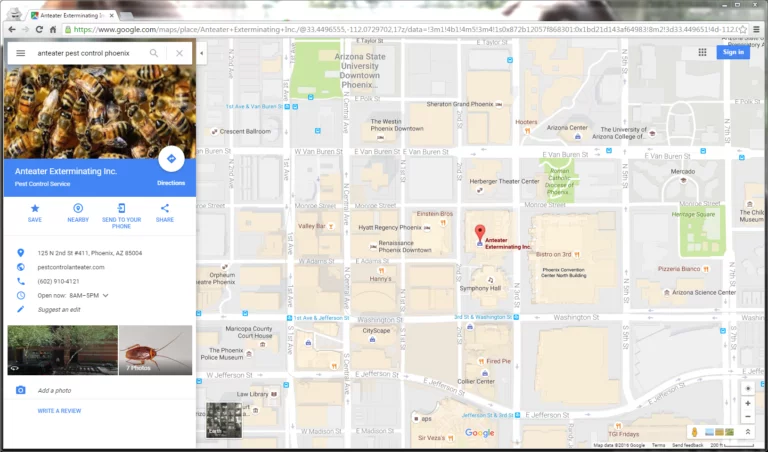768x452 pixels.
Task: Zoom out with the minus button
Action: (x=747, y=417)
